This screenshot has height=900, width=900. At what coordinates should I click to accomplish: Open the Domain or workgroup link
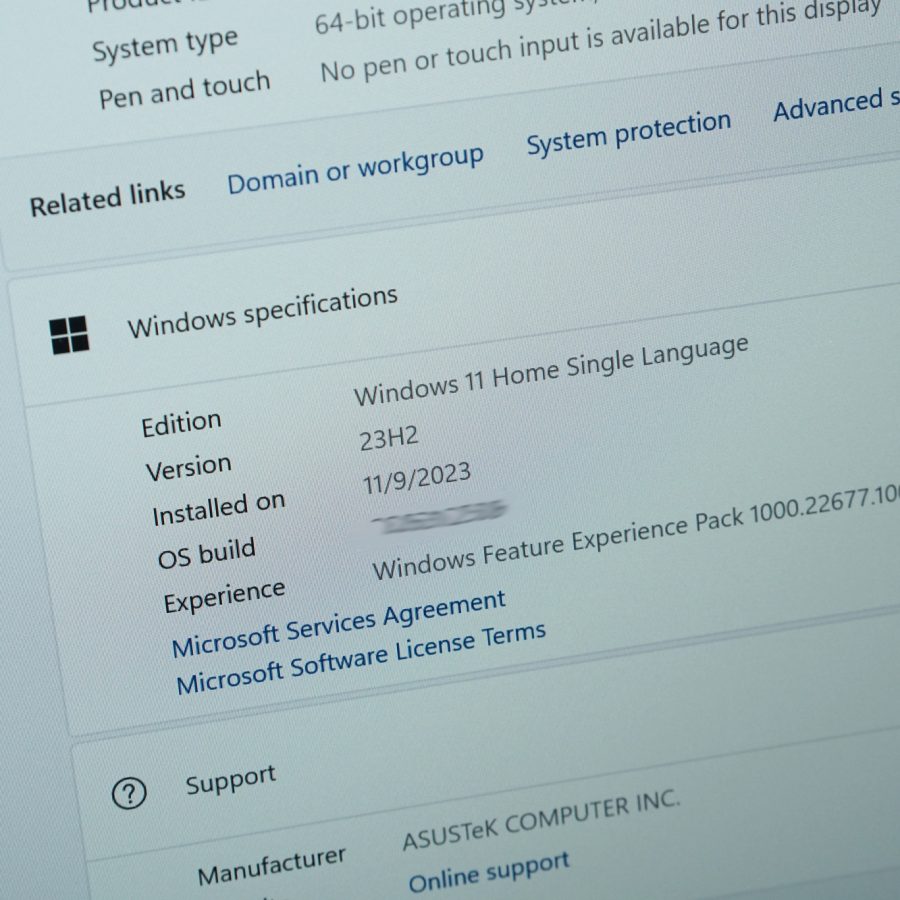(355, 169)
